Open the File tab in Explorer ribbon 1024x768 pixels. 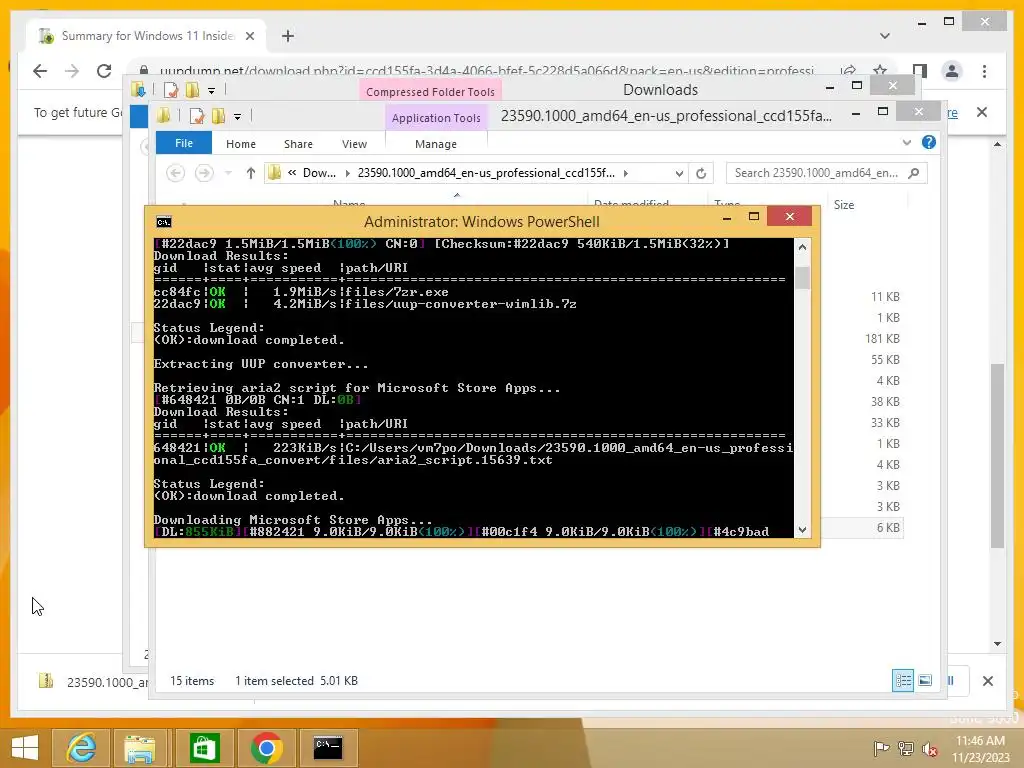pos(184,143)
